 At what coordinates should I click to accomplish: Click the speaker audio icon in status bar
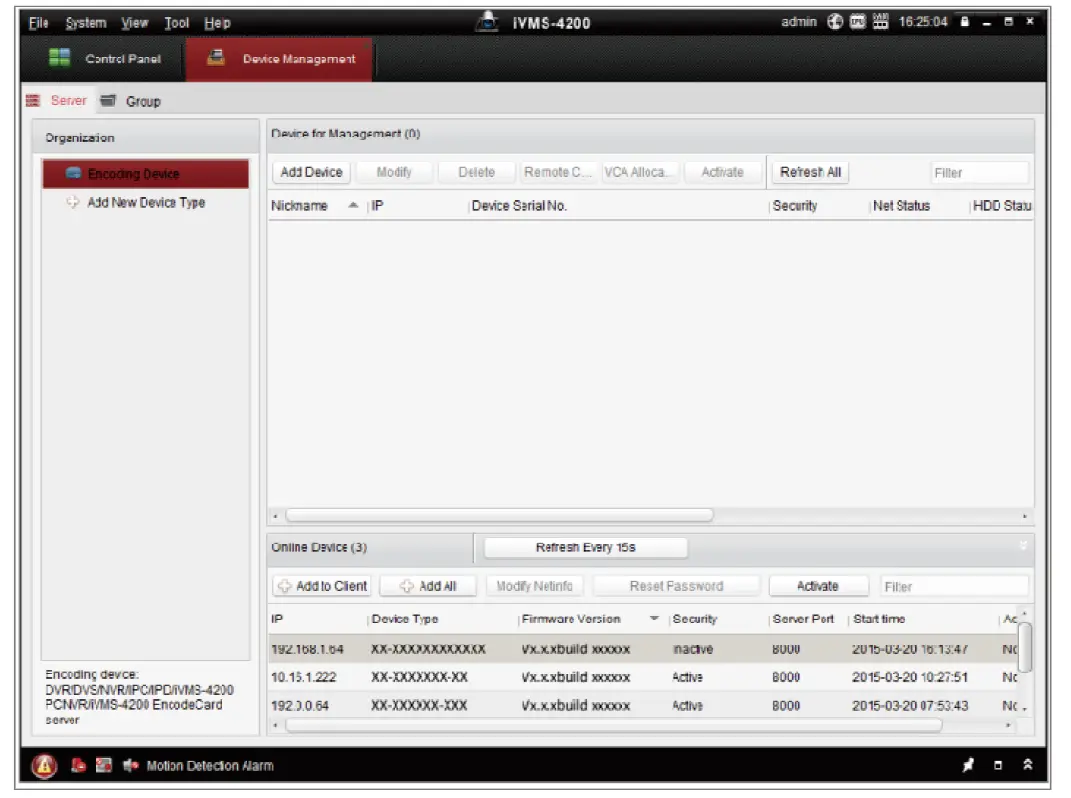(129, 766)
